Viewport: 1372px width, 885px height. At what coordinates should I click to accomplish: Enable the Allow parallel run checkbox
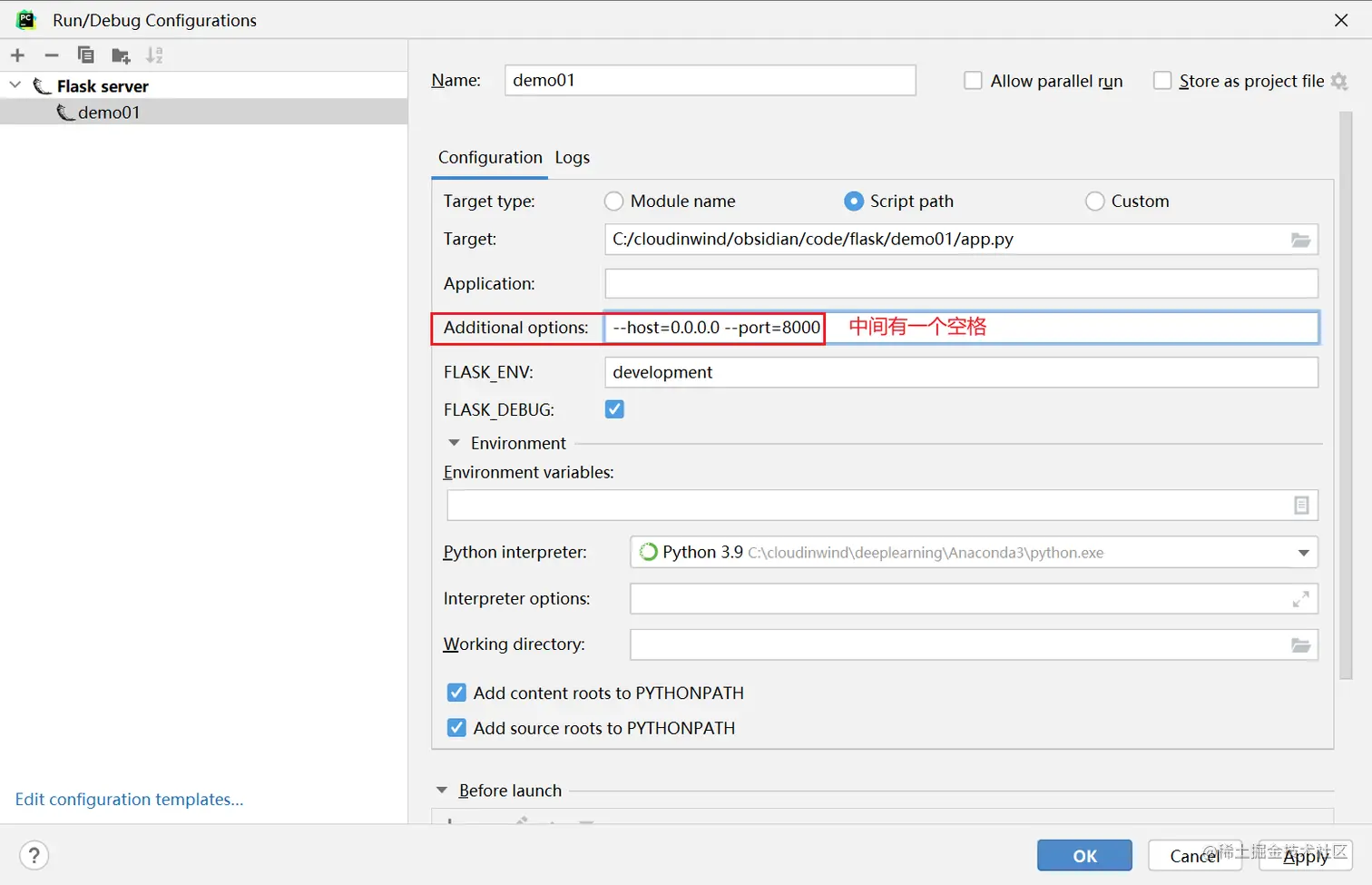pos(973,81)
